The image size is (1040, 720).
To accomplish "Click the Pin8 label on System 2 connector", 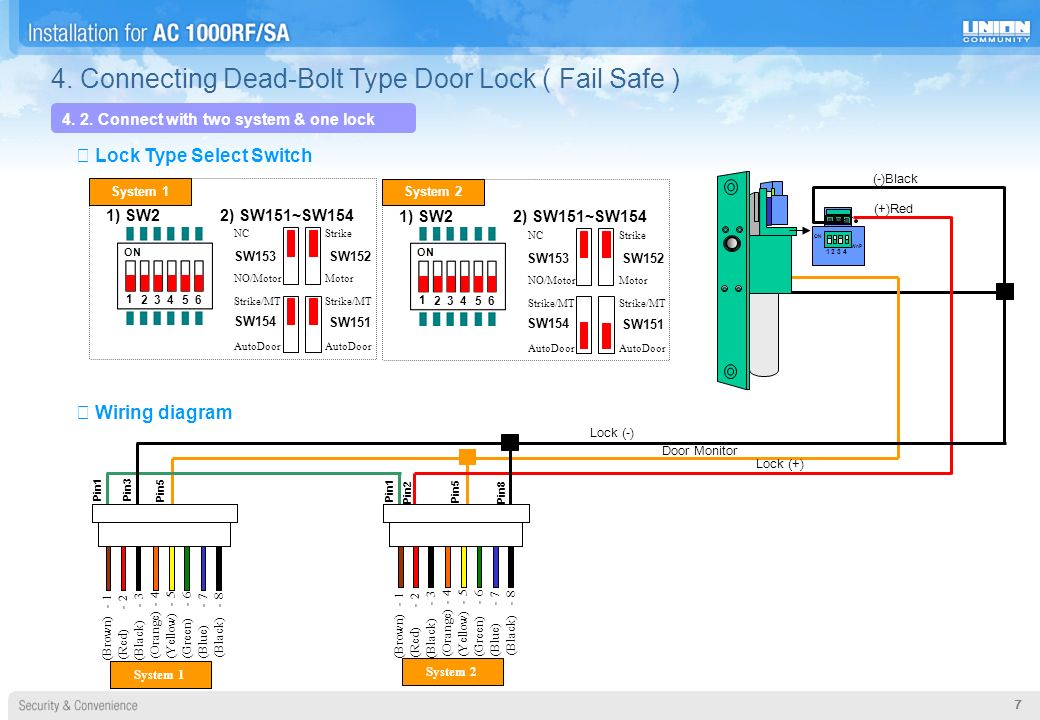I will click(x=501, y=493).
